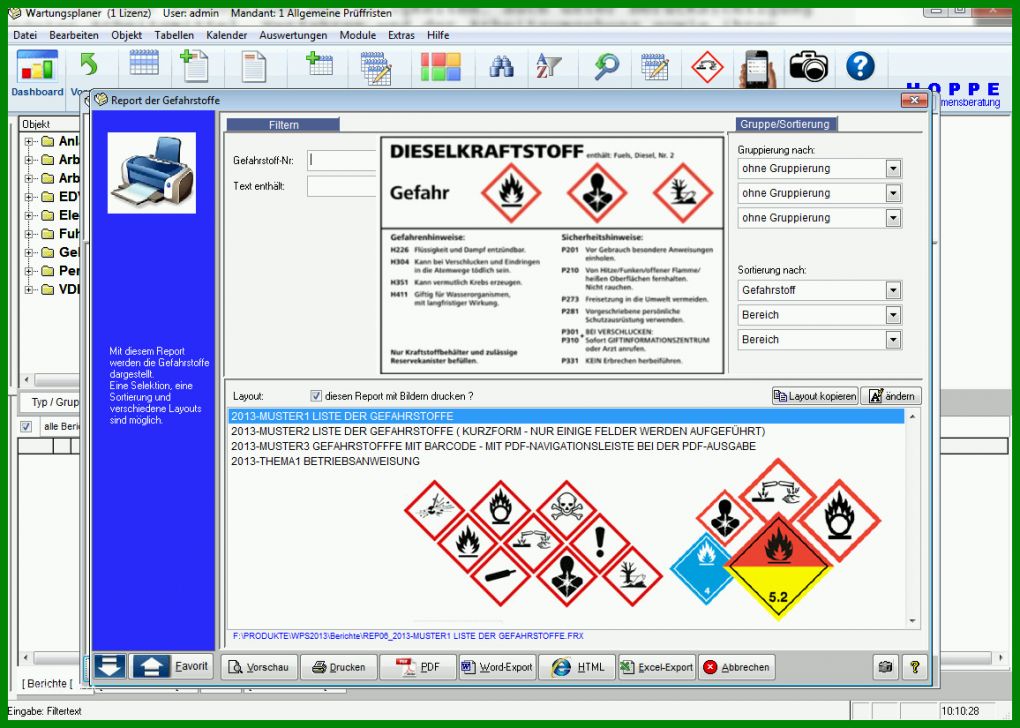The width and height of the screenshot is (1020, 728).
Task: Click the printer image in dialog
Action: (152, 172)
